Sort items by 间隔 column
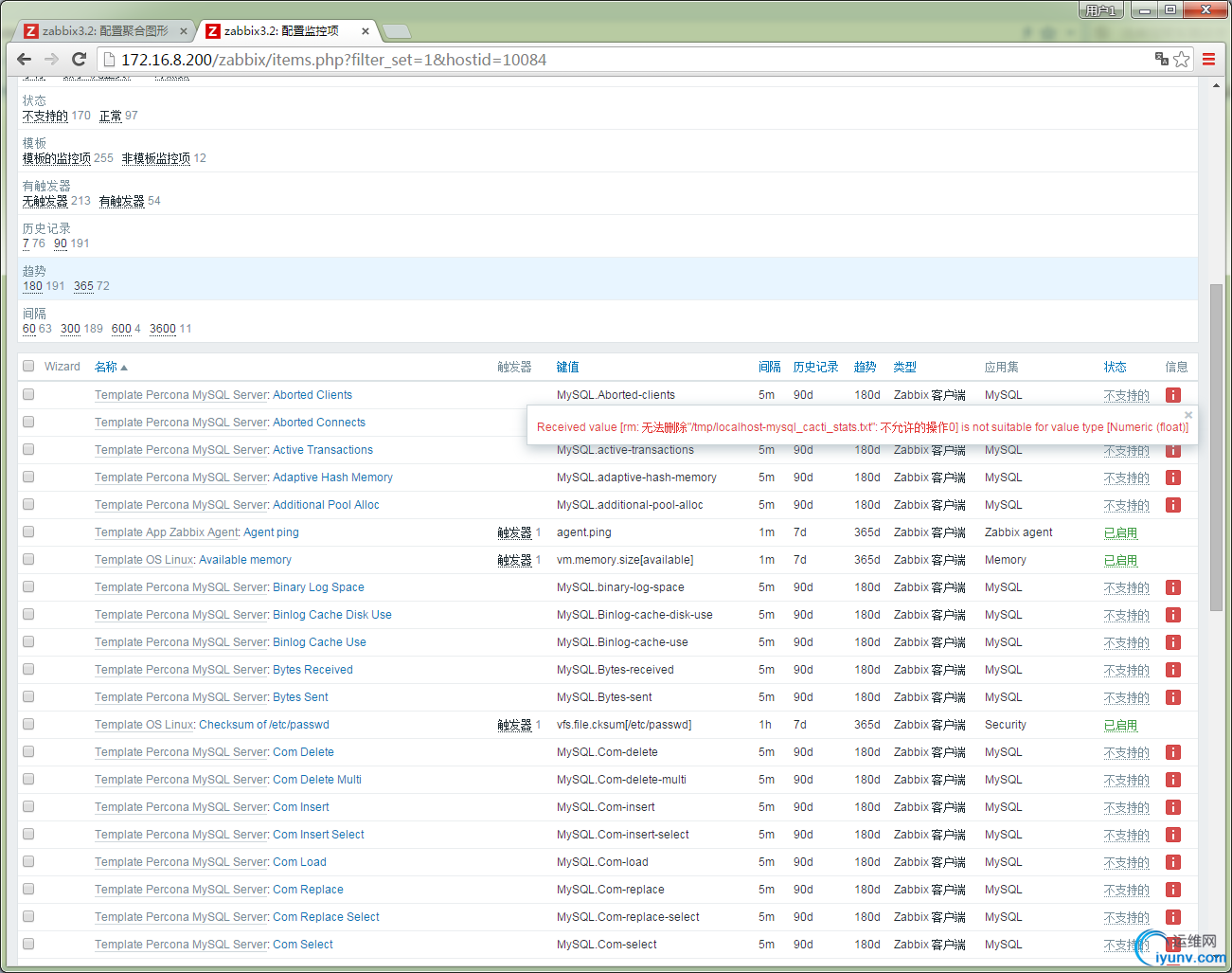The image size is (1232, 973). [769, 367]
